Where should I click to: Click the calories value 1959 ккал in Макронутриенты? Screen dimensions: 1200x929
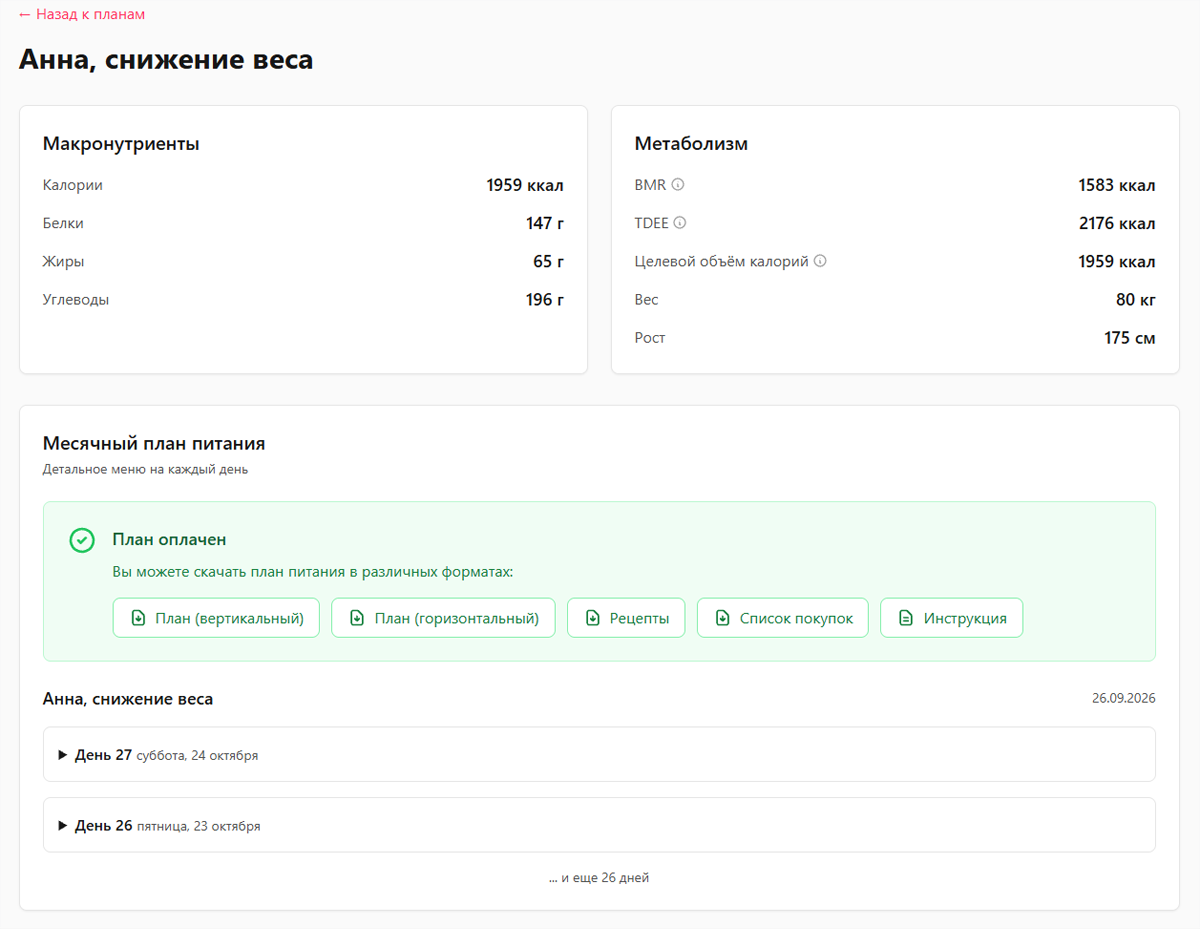[525, 185]
